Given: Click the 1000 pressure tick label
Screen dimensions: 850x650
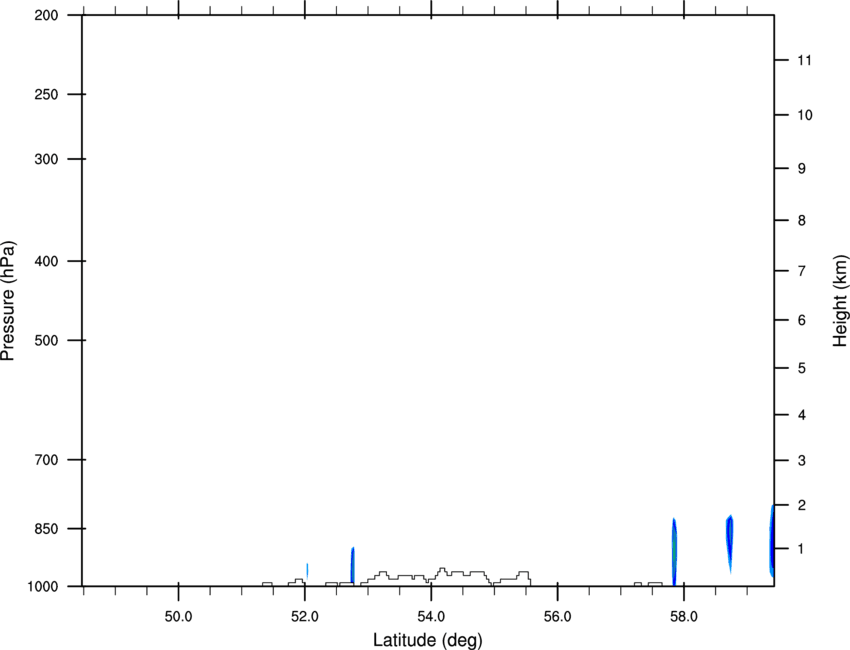Looking at the screenshot, I should point(43,587).
